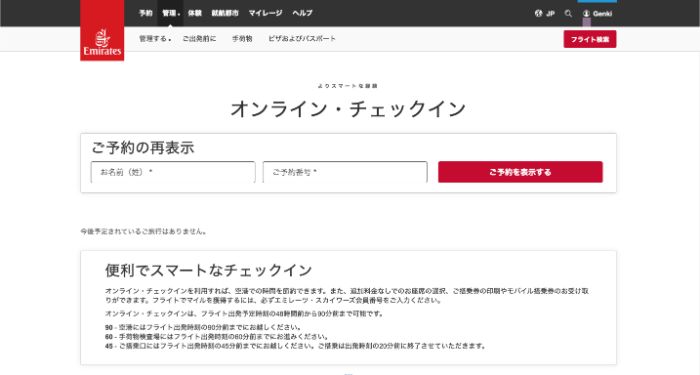The width and height of the screenshot is (700, 375).
Task: Click the ご予約を表示する button
Action: [x=520, y=172]
